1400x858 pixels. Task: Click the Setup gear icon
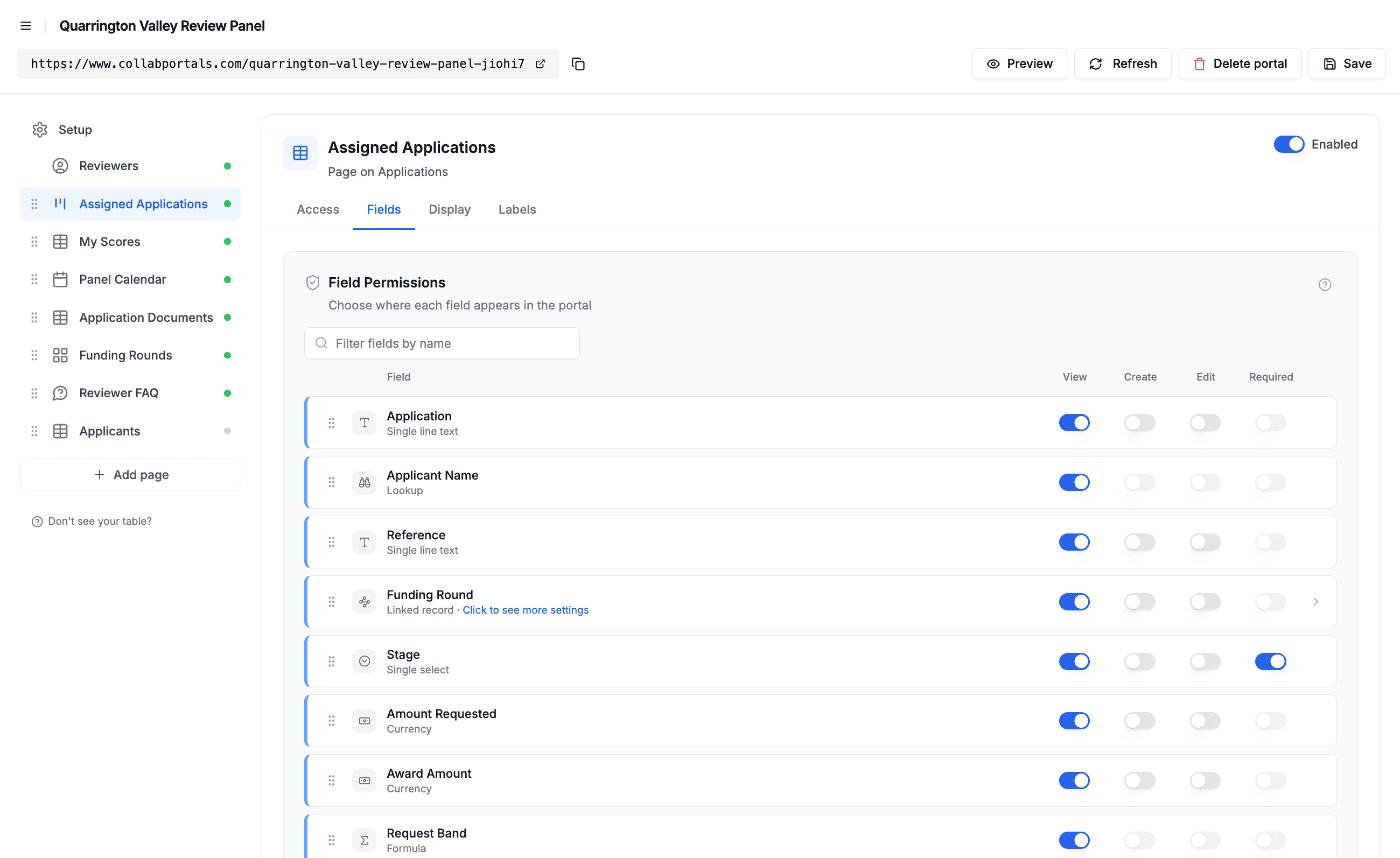click(x=40, y=130)
